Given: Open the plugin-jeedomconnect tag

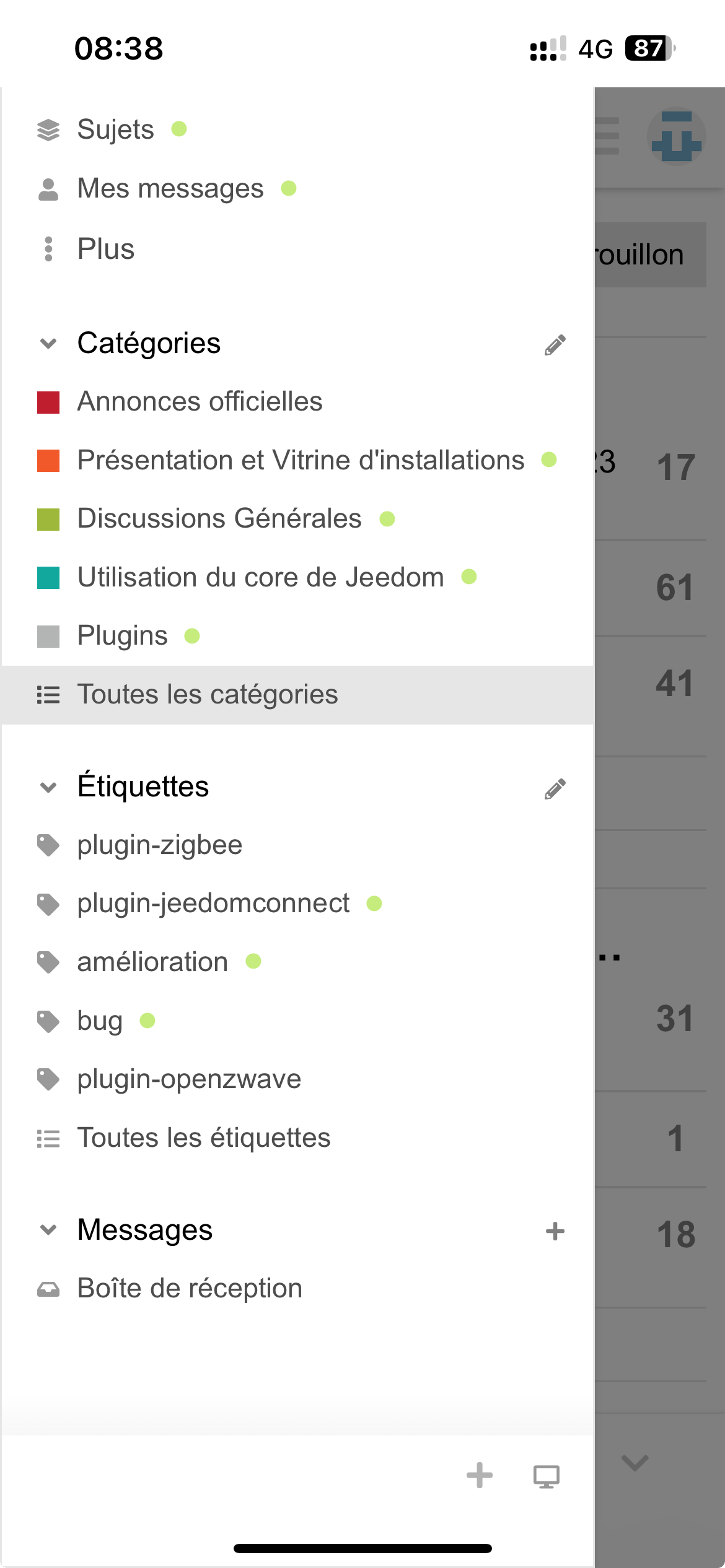Looking at the screenshot, I should pyautogui.click(x=213, y=904).
